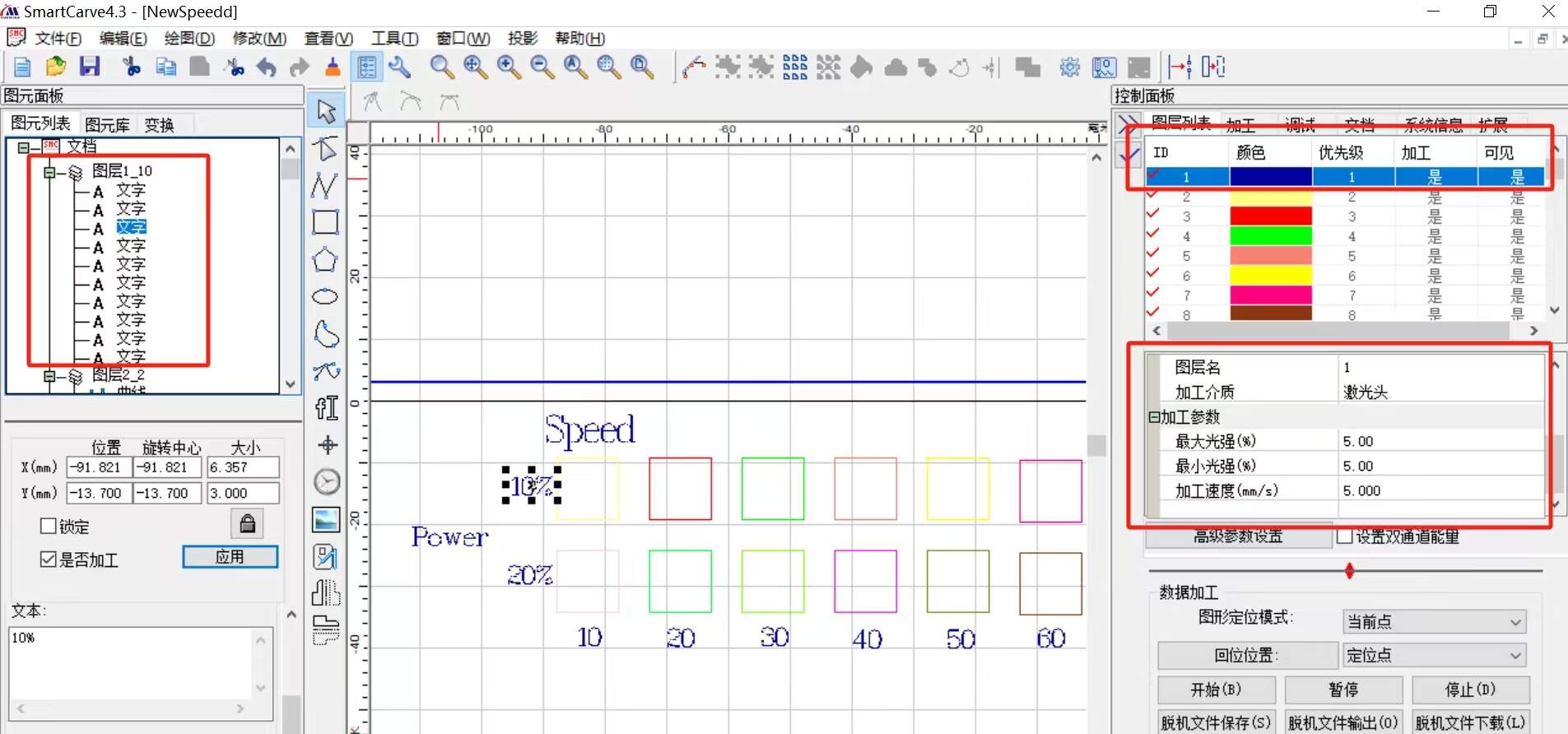This screenshot has height=734, width=1568.
Task: Switch to the 调试 tab in control panel
Action: [x=1300, y=125]
